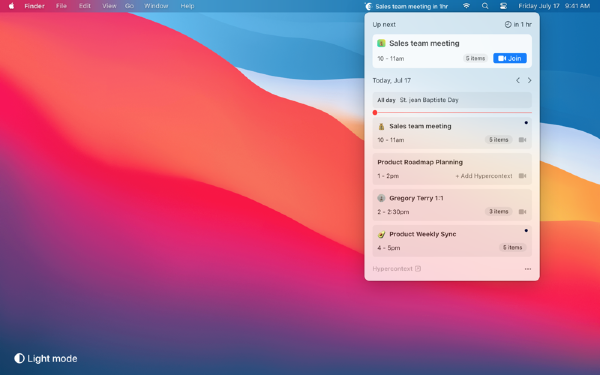
Task: Open the three-dot more options menu
Action: tap(528, 269)
